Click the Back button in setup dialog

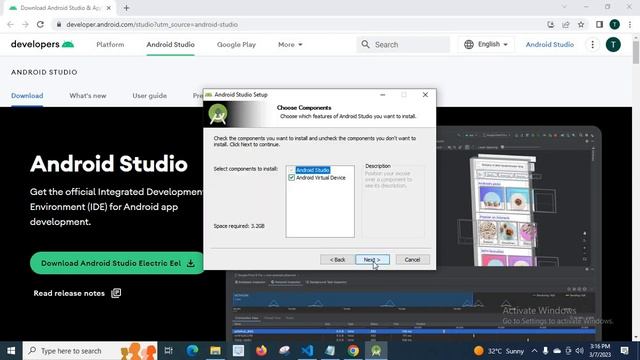click(337, 260)
